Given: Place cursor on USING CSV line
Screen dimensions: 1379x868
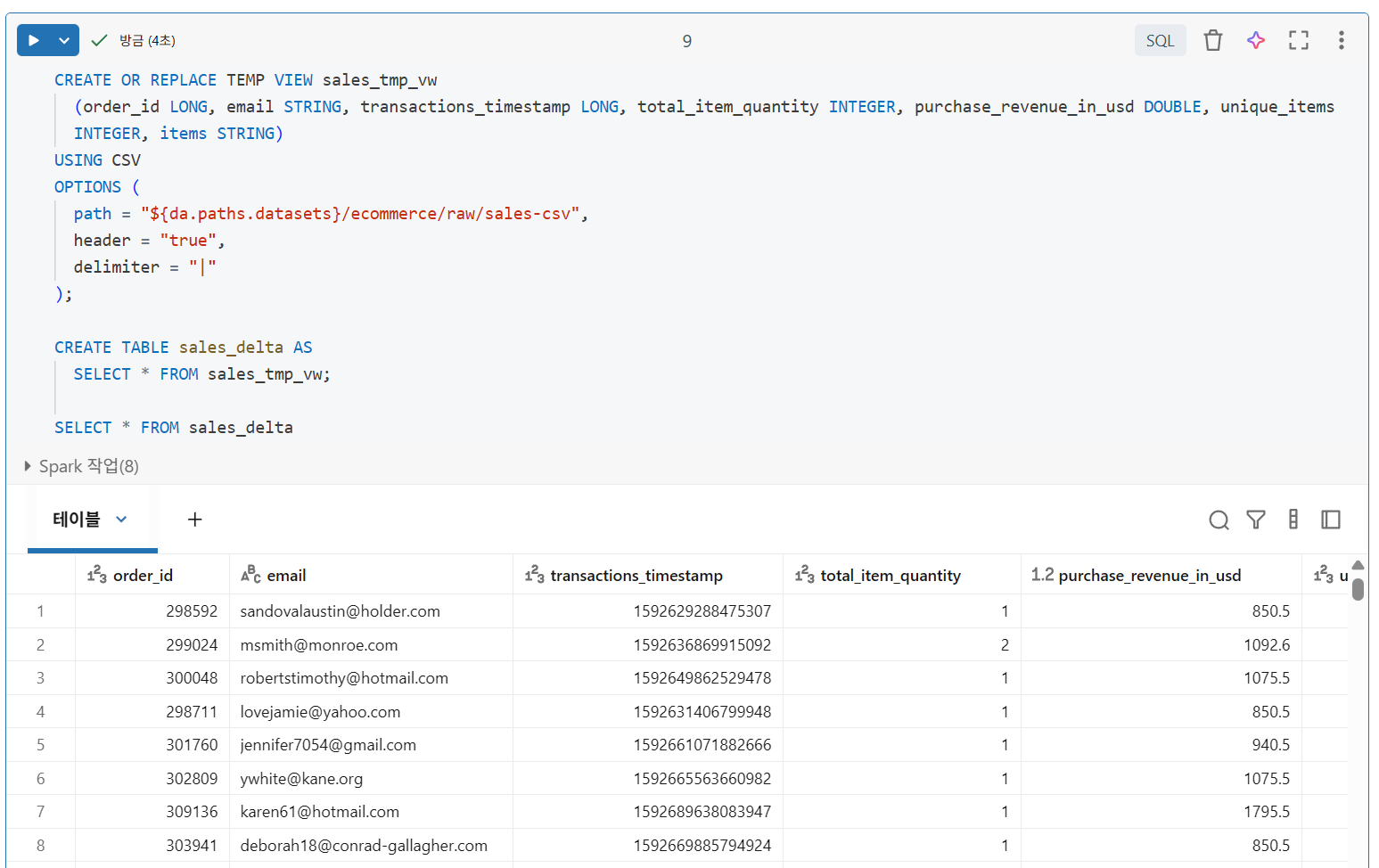Looking at the screenshot, I should pyautogui.click(x=97, y=160).
